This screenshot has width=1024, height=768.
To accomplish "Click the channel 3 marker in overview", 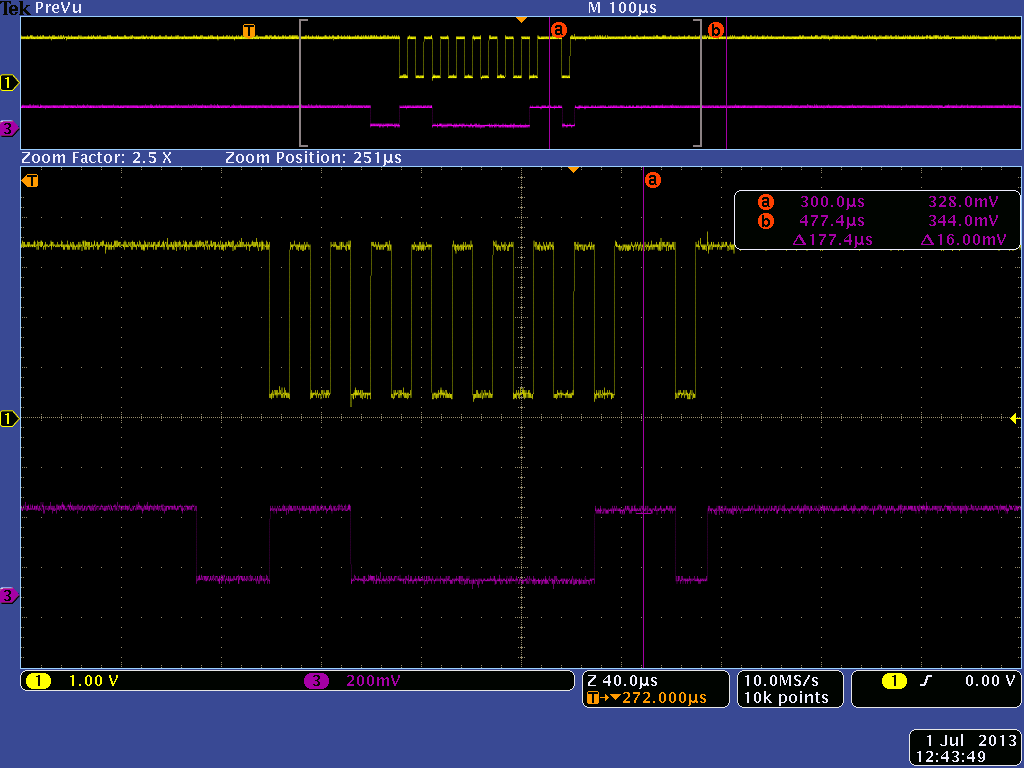I will point(9,129).
